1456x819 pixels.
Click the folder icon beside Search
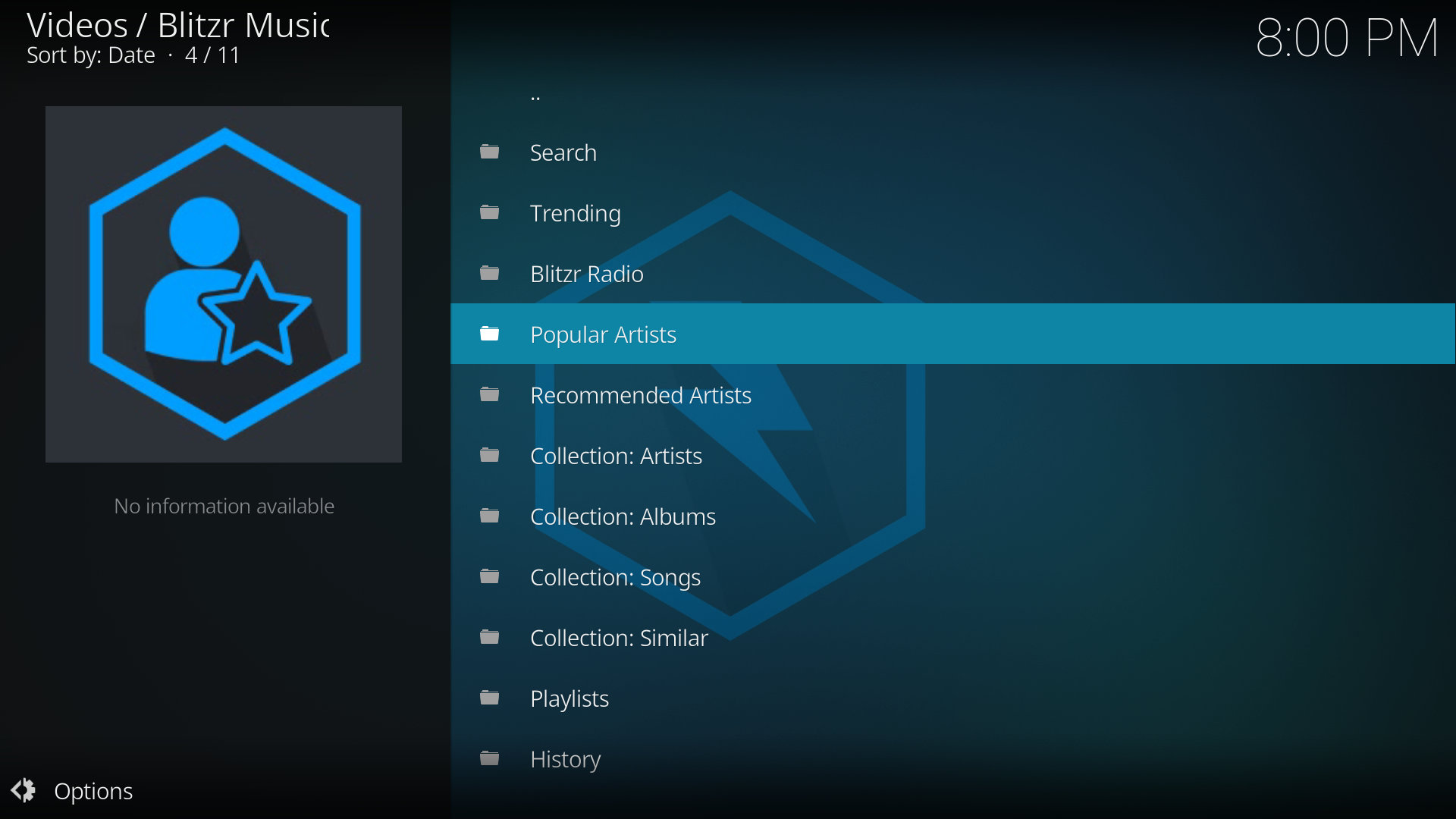point(490,152)
